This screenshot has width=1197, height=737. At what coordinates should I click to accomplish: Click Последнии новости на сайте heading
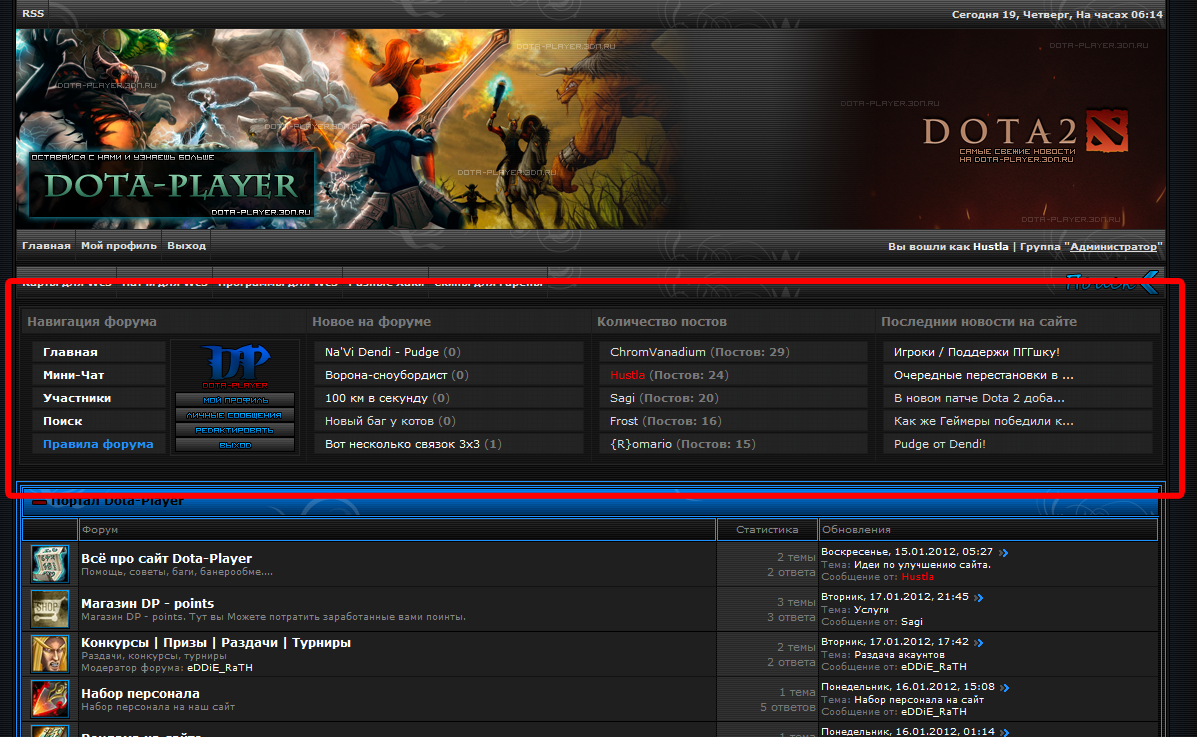pyautogui.click(x=979, y=322)
